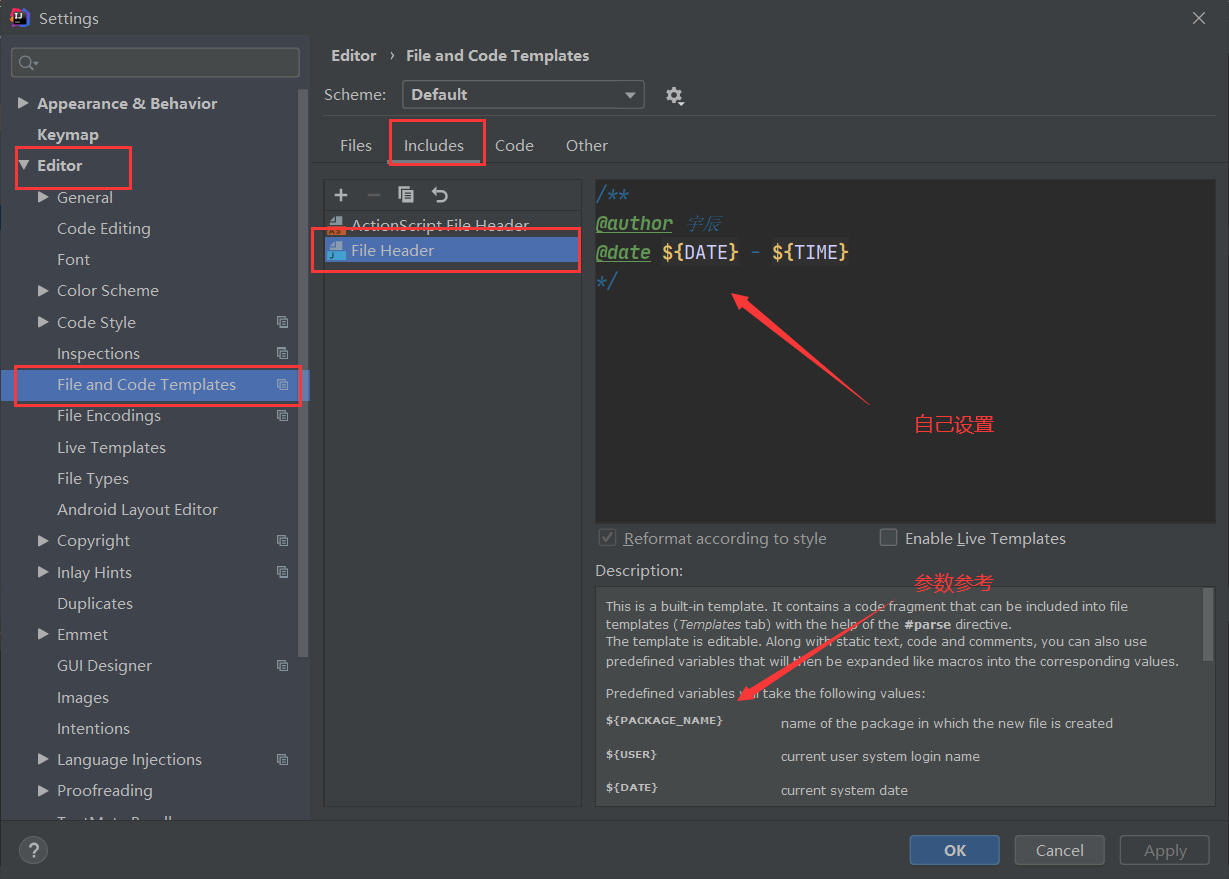Switch to the Code tab
This screenshot has height=879, width=1229.
point(514,145)
